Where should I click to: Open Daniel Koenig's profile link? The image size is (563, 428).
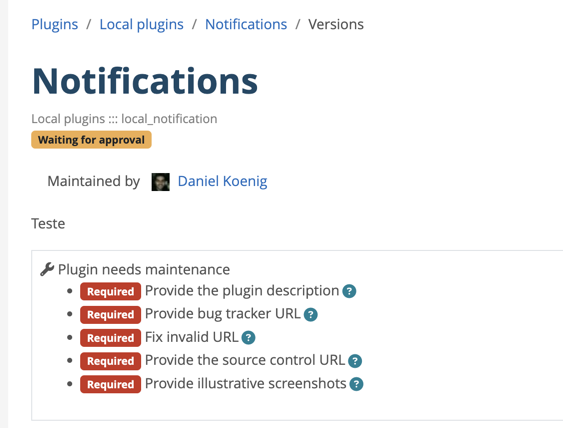click(222, 181)
